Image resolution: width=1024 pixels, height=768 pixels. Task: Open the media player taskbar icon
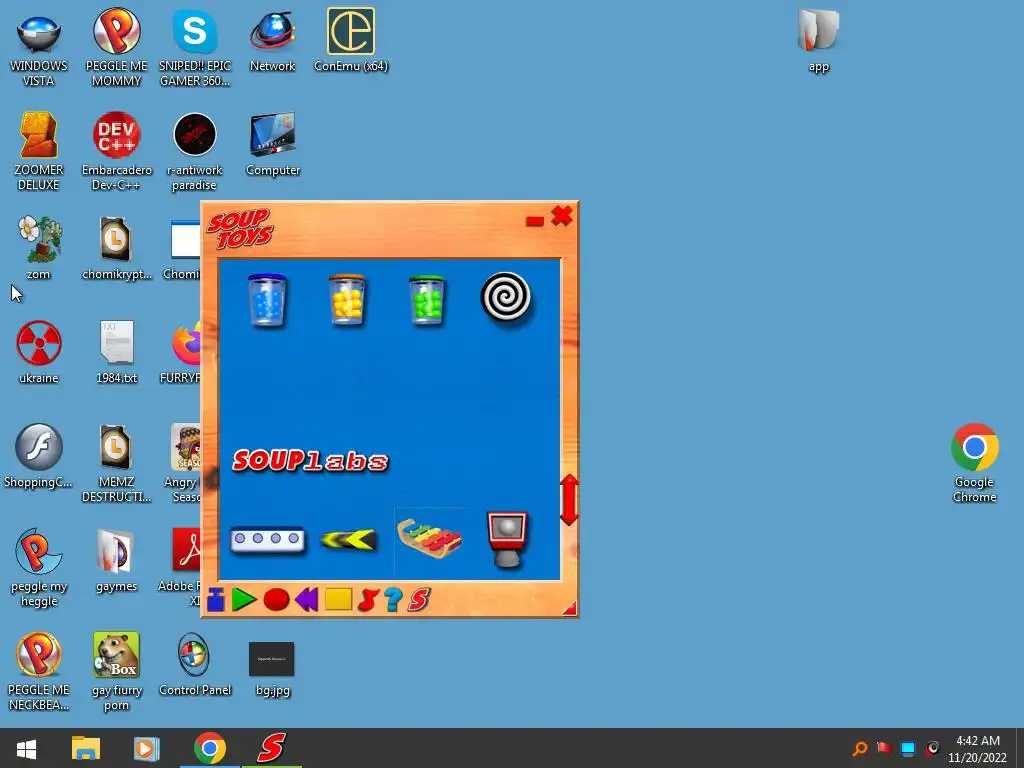pyautogui.click(x=146, y=748)
